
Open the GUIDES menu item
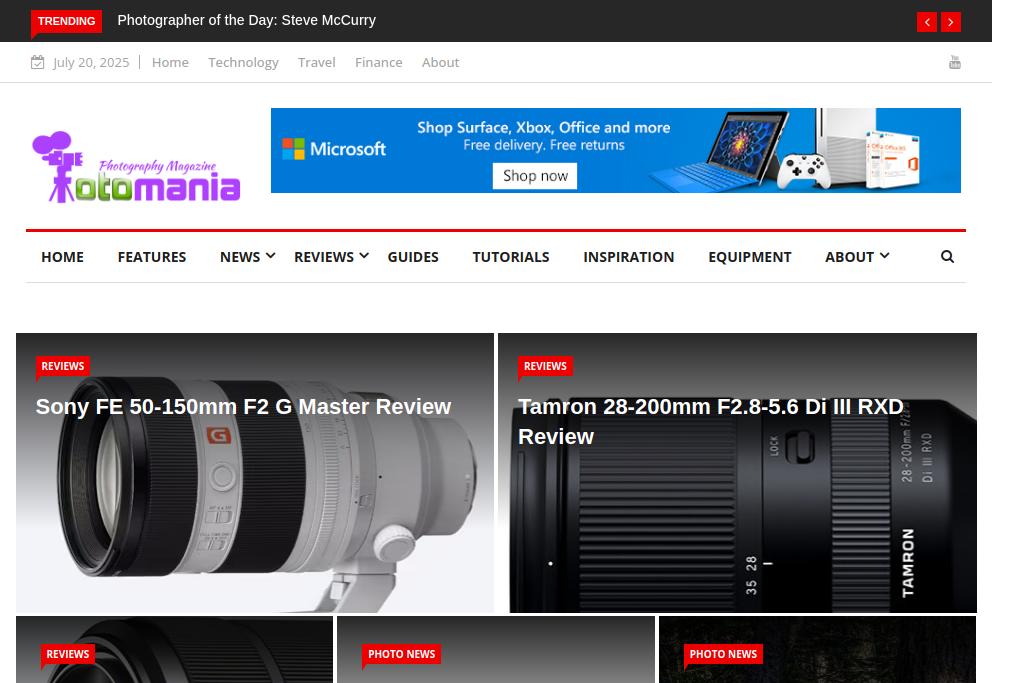click(413, 257)
